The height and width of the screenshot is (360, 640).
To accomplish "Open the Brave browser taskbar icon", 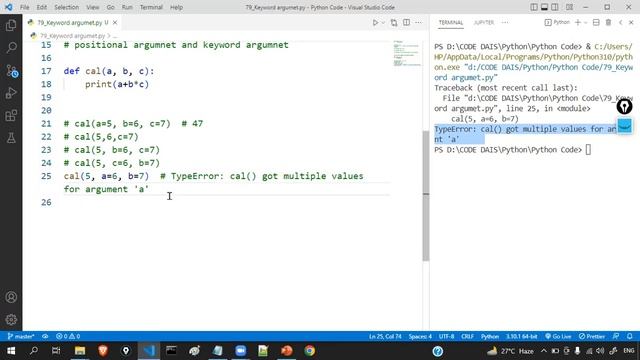I will (x=103, y=351).
